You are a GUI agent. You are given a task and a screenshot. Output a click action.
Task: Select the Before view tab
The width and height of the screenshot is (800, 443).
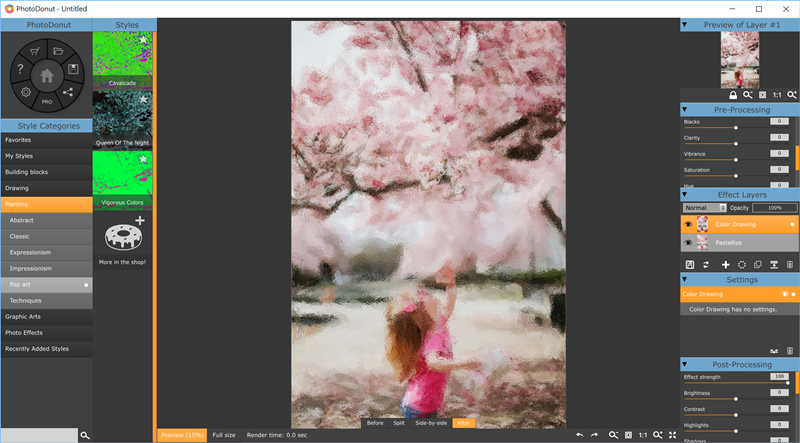(x=375, y=423)
